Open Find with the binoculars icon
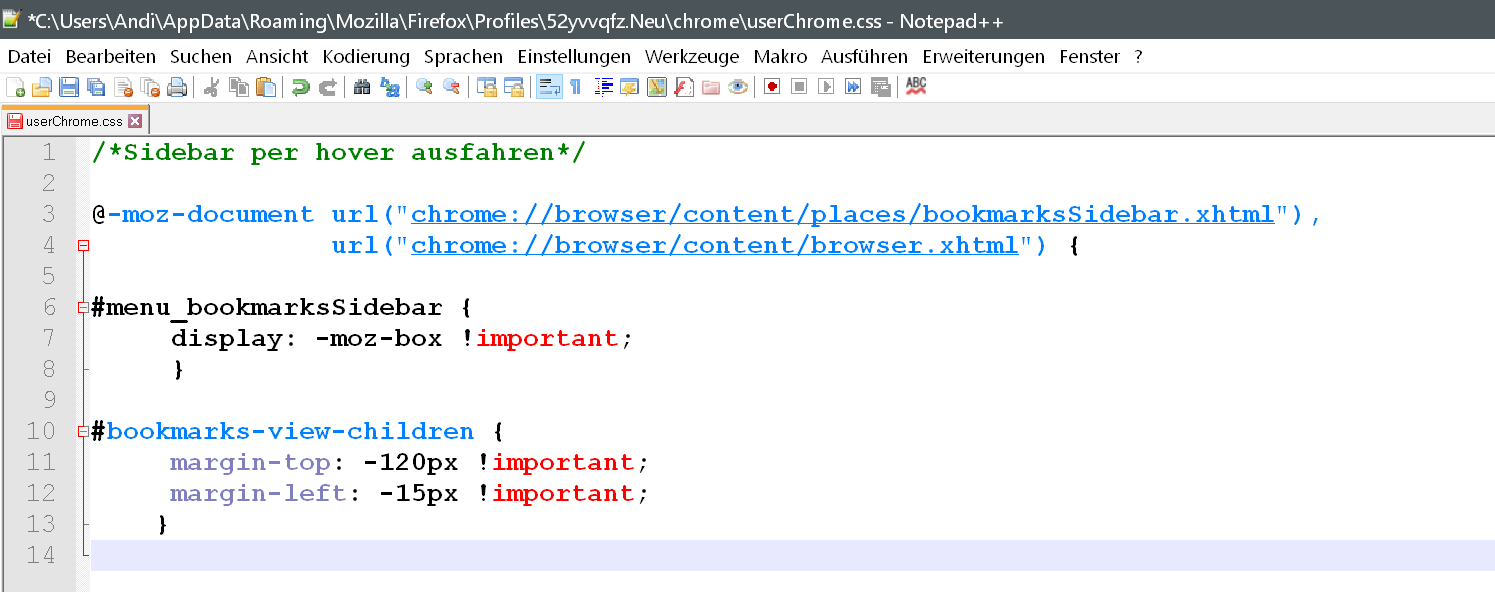 [x=362, y=87]
